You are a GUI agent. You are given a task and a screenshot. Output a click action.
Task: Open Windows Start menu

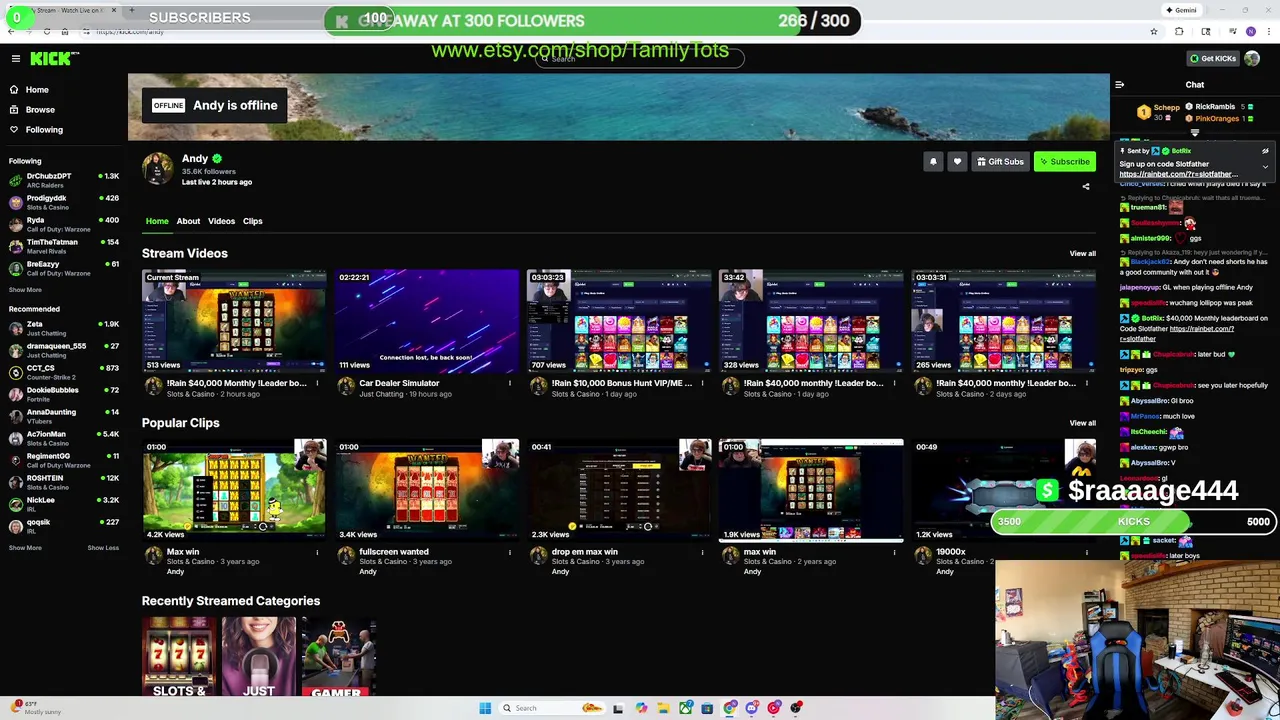tap(485, 708)
